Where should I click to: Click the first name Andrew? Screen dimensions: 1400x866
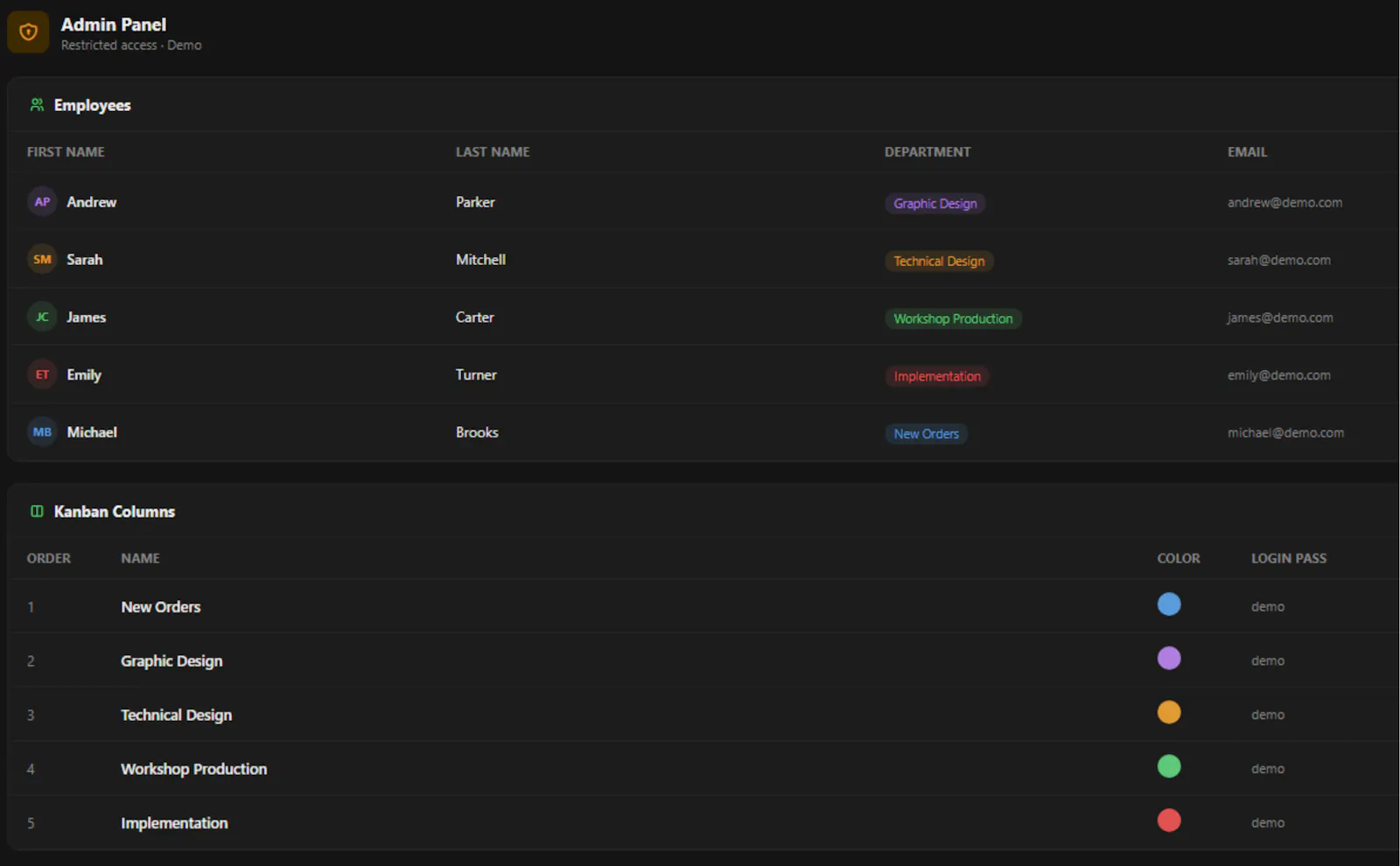coord(91,202)
